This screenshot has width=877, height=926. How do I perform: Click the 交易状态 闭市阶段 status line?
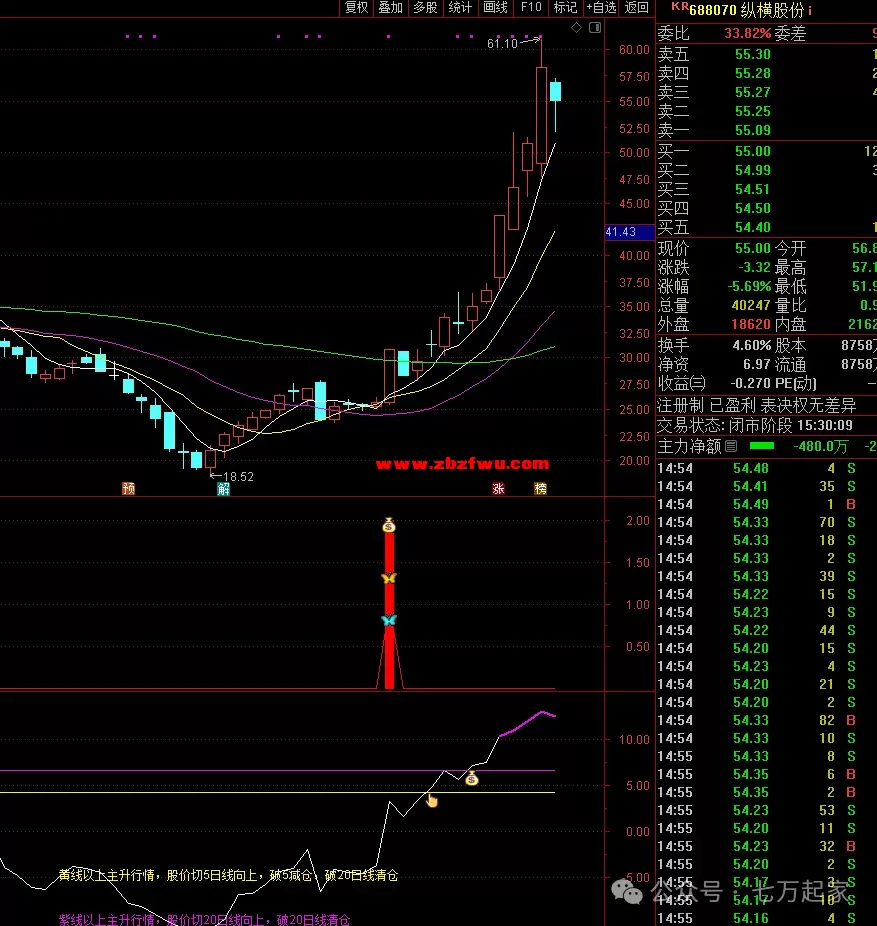point(755,425)
